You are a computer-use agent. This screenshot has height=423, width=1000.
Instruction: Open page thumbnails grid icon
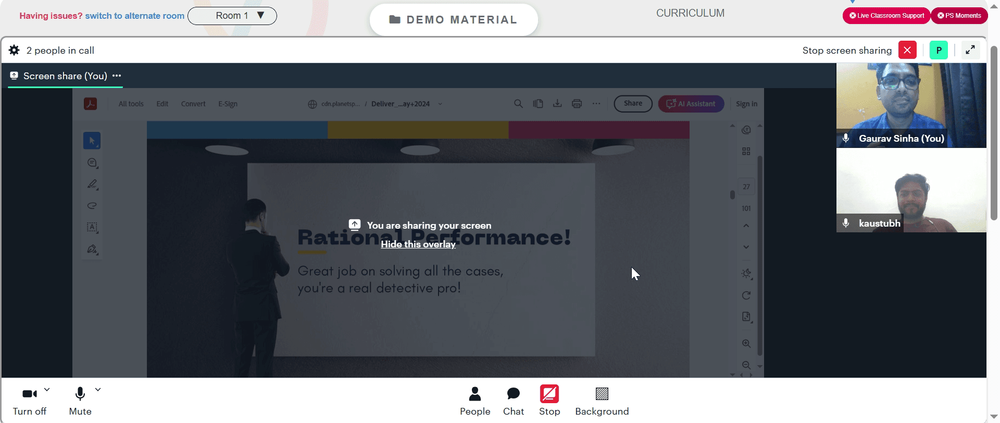coord(746,151)
